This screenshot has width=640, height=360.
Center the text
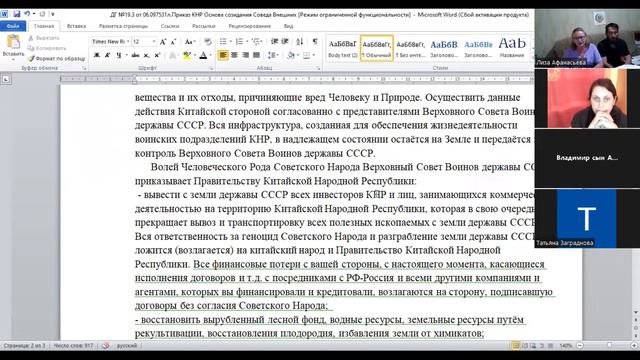[x=234, y=55]
